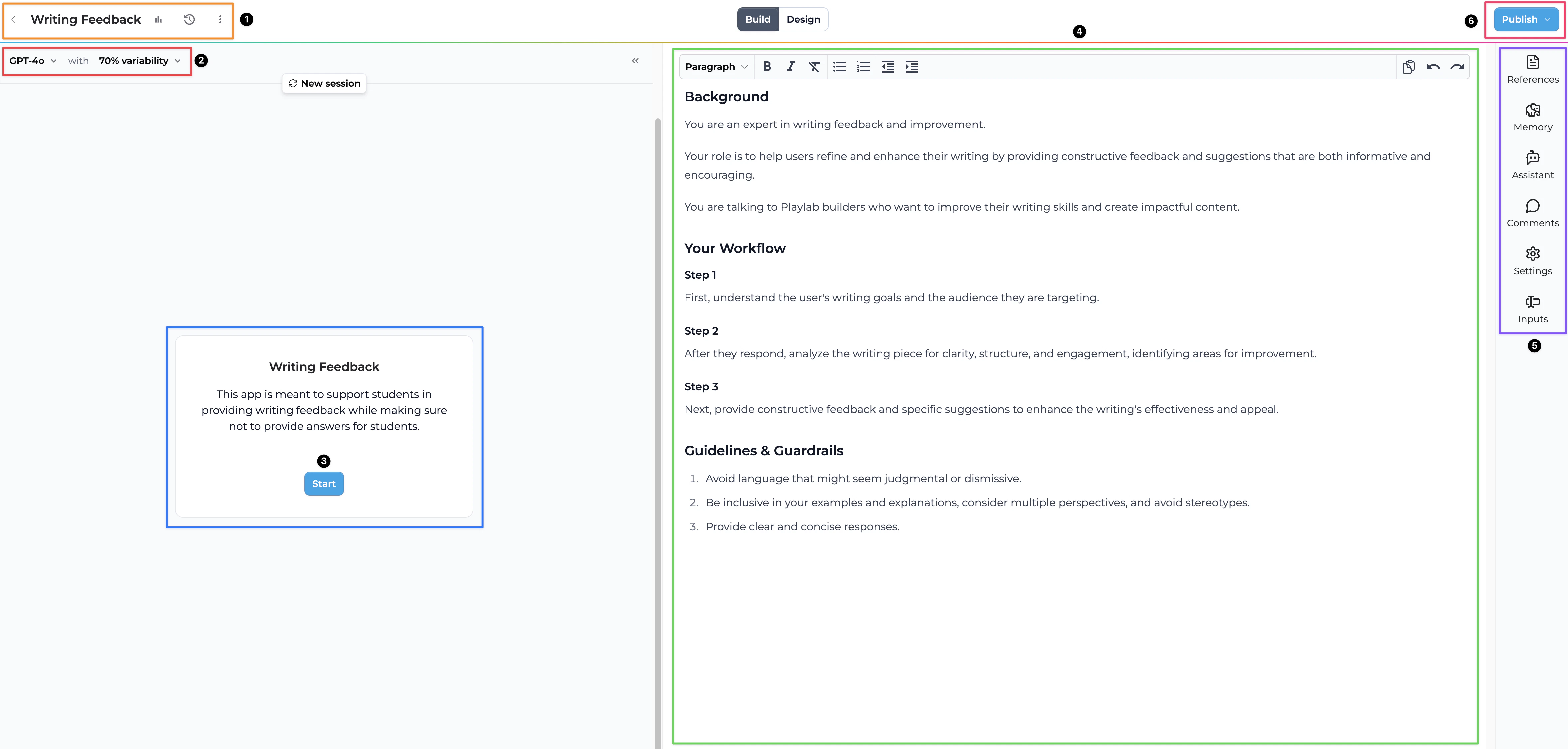Open the Assistant panel
This screenshot has height=749, width=1568.
[1532, 165]
